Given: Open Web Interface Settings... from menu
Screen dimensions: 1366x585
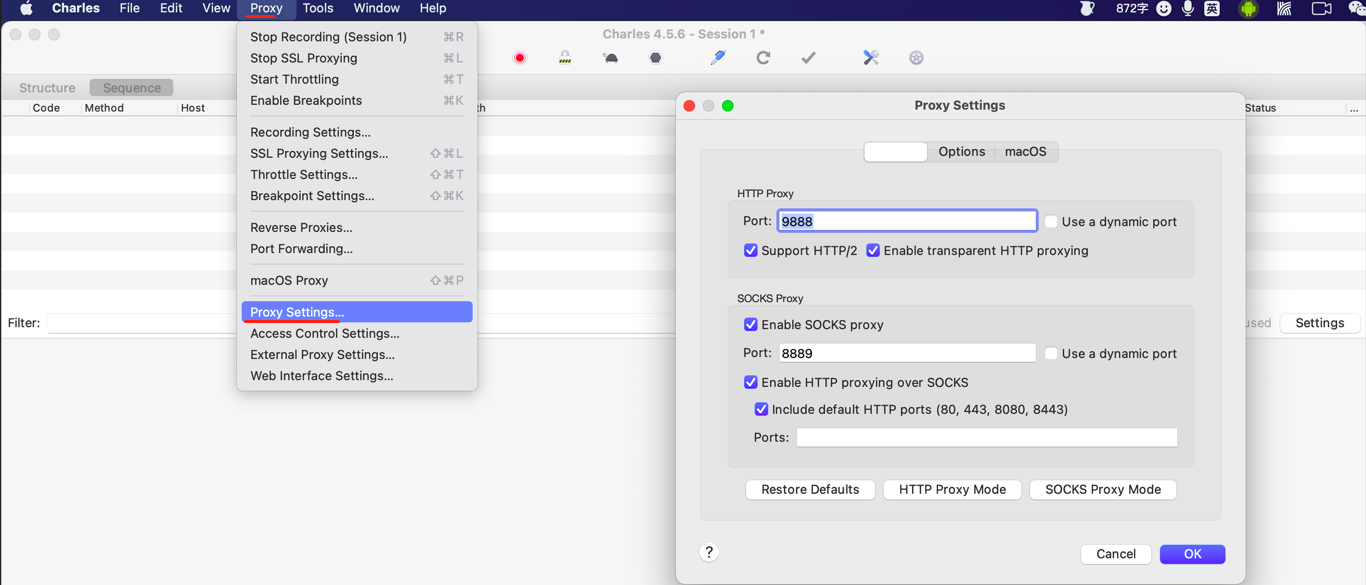Looking at the screenshot, I should click(357, 376).
